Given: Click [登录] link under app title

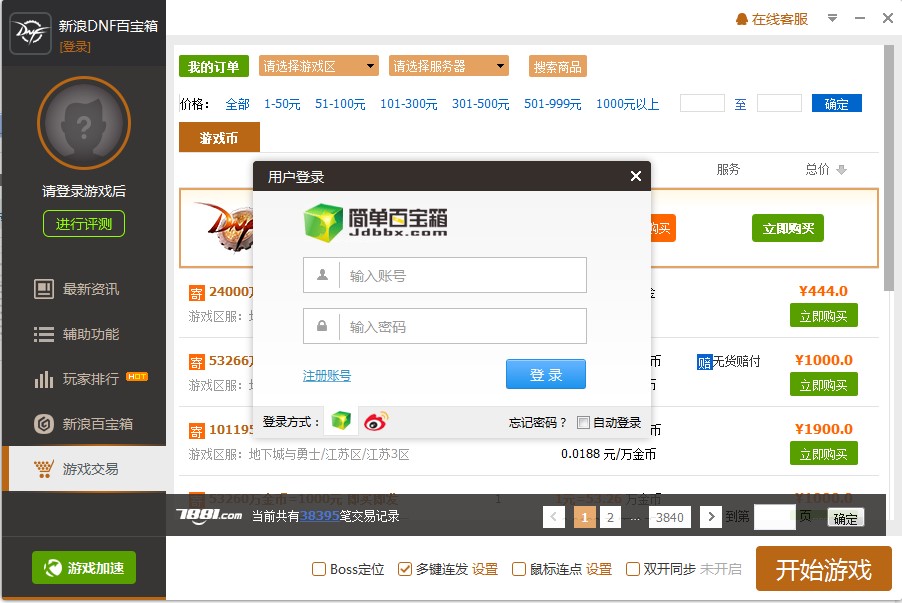Looking at the screenshot, I should (x=75, y=47).
